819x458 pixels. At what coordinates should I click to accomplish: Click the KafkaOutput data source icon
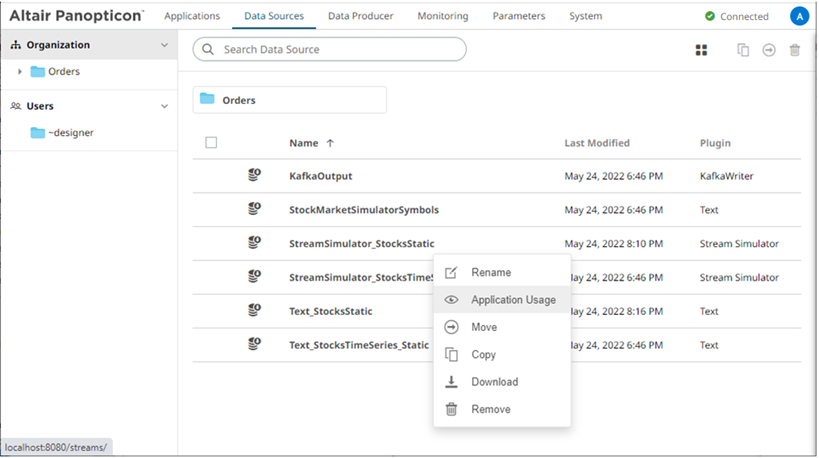point(254,176)
